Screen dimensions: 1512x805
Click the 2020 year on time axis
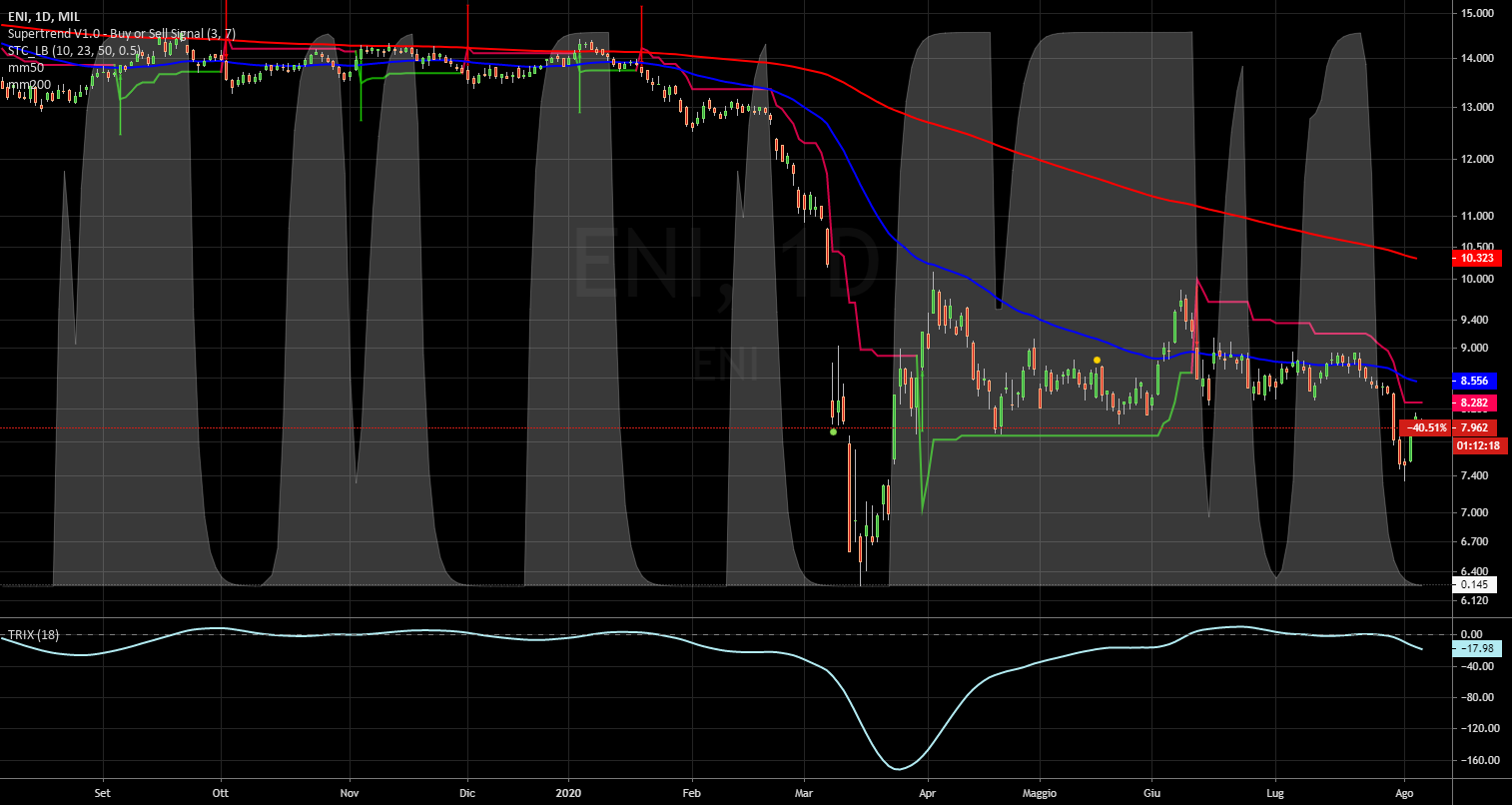pyautogui.click(x=568, y=794)
